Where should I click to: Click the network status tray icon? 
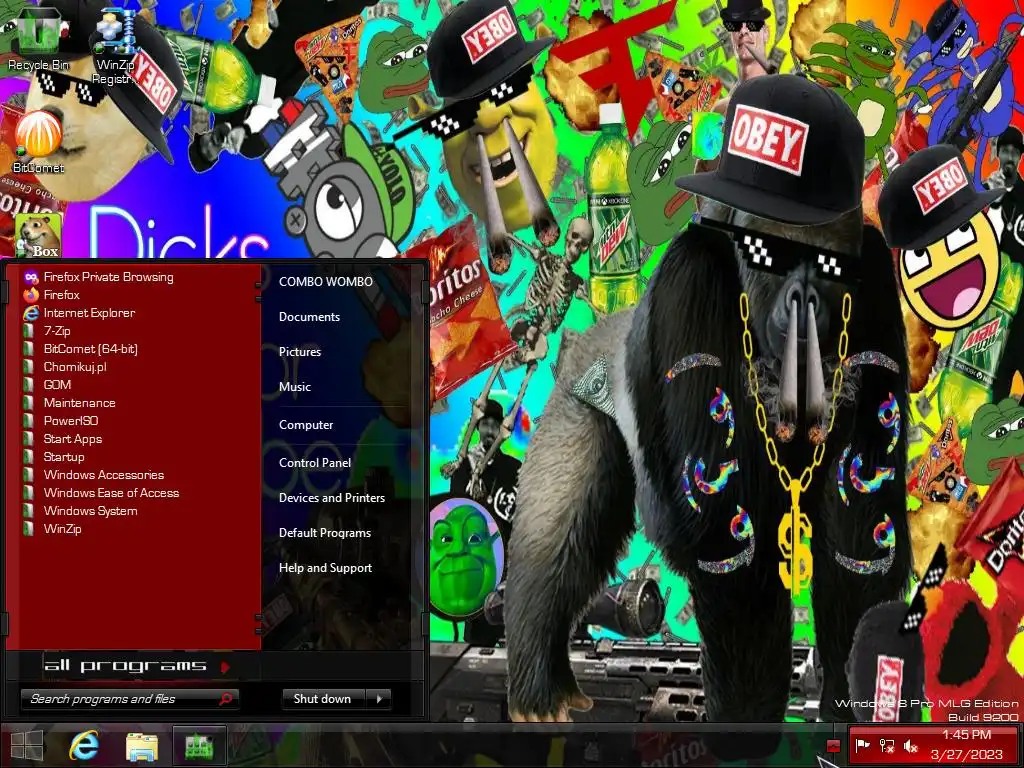pos(887,745)
